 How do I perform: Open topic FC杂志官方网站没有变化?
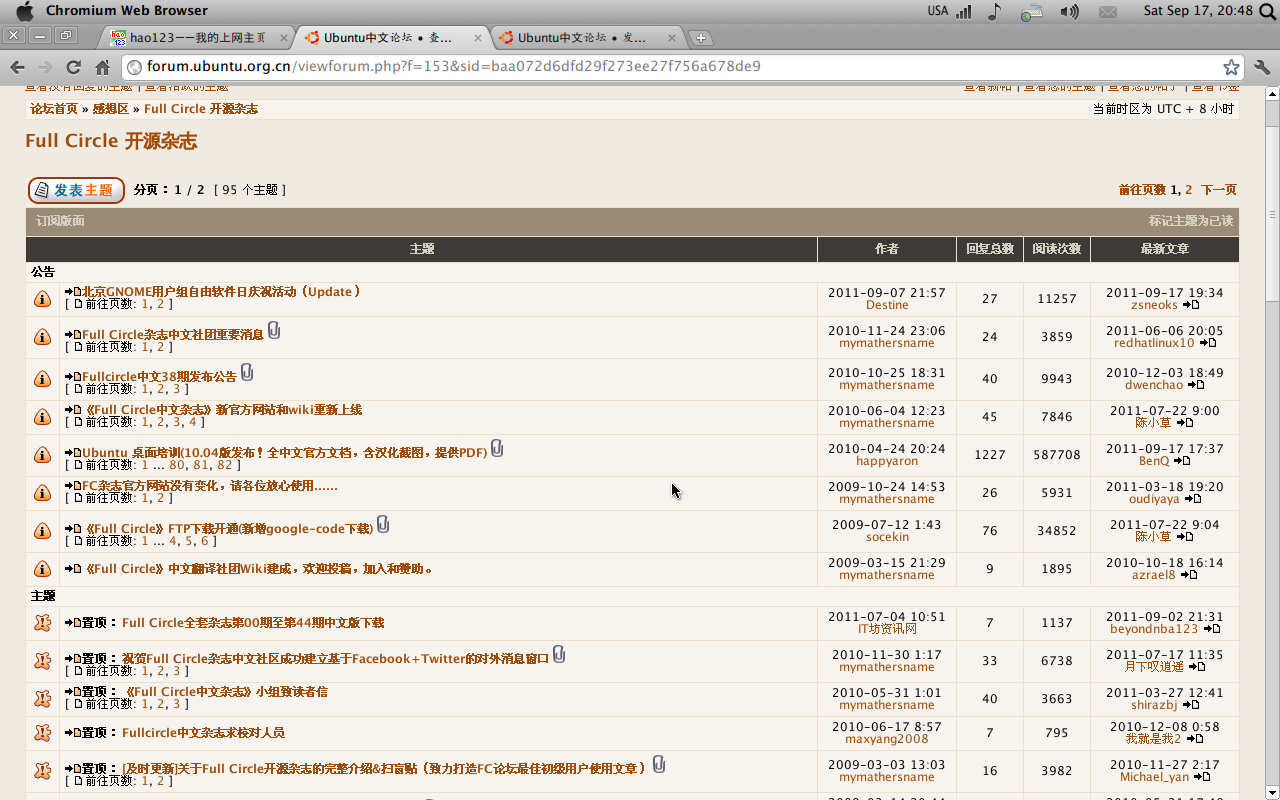(x=210, y=486)
